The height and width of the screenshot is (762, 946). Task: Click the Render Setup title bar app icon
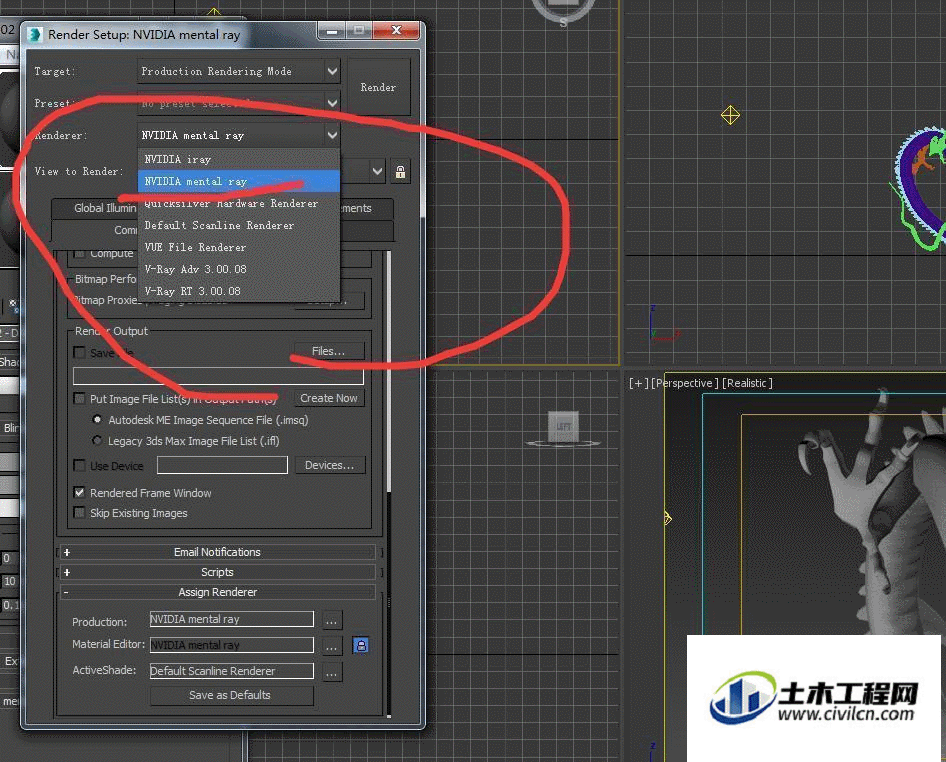[x=36, y=35]
